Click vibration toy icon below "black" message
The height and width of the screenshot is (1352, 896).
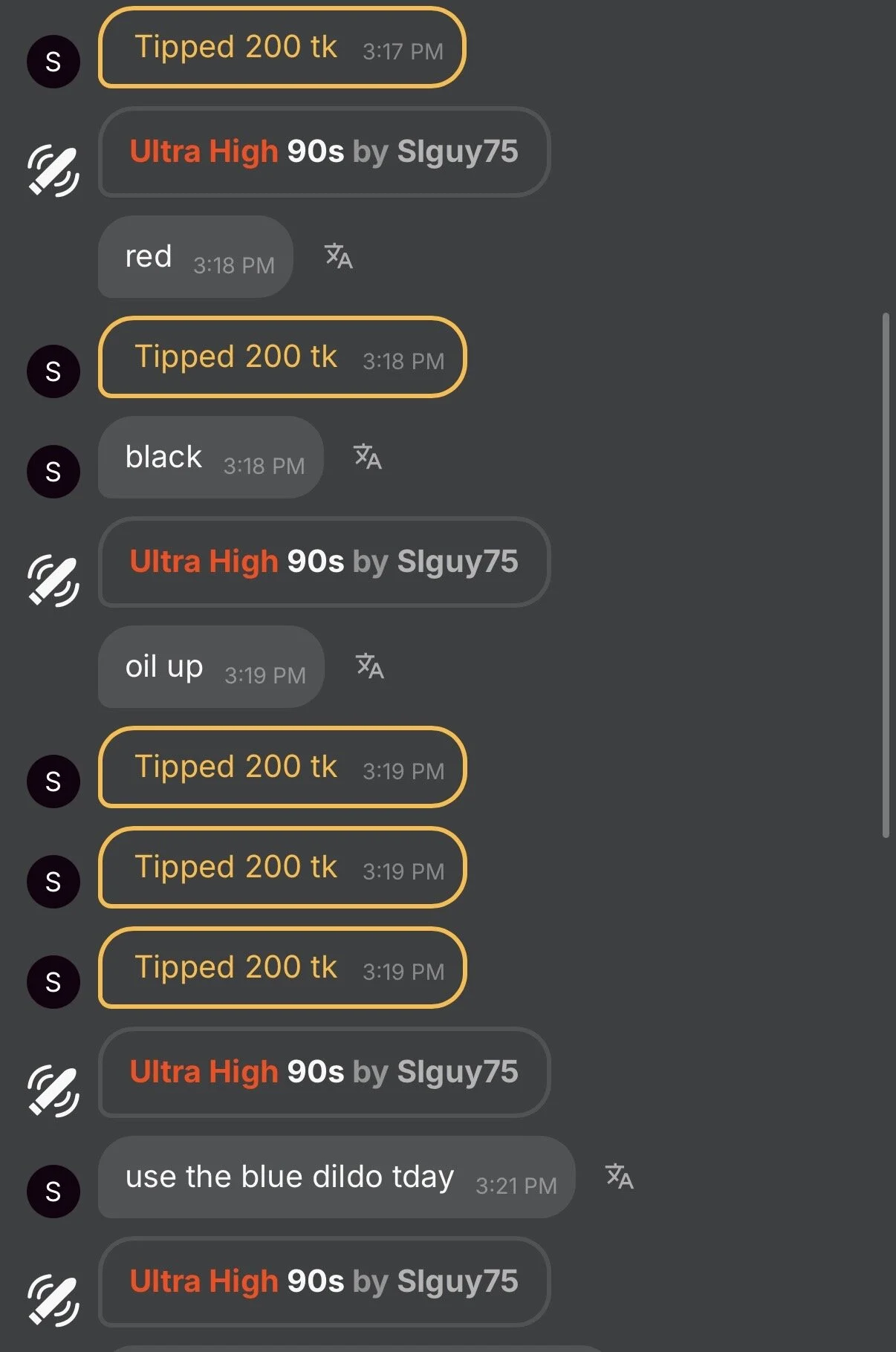[x=53, y=581]
